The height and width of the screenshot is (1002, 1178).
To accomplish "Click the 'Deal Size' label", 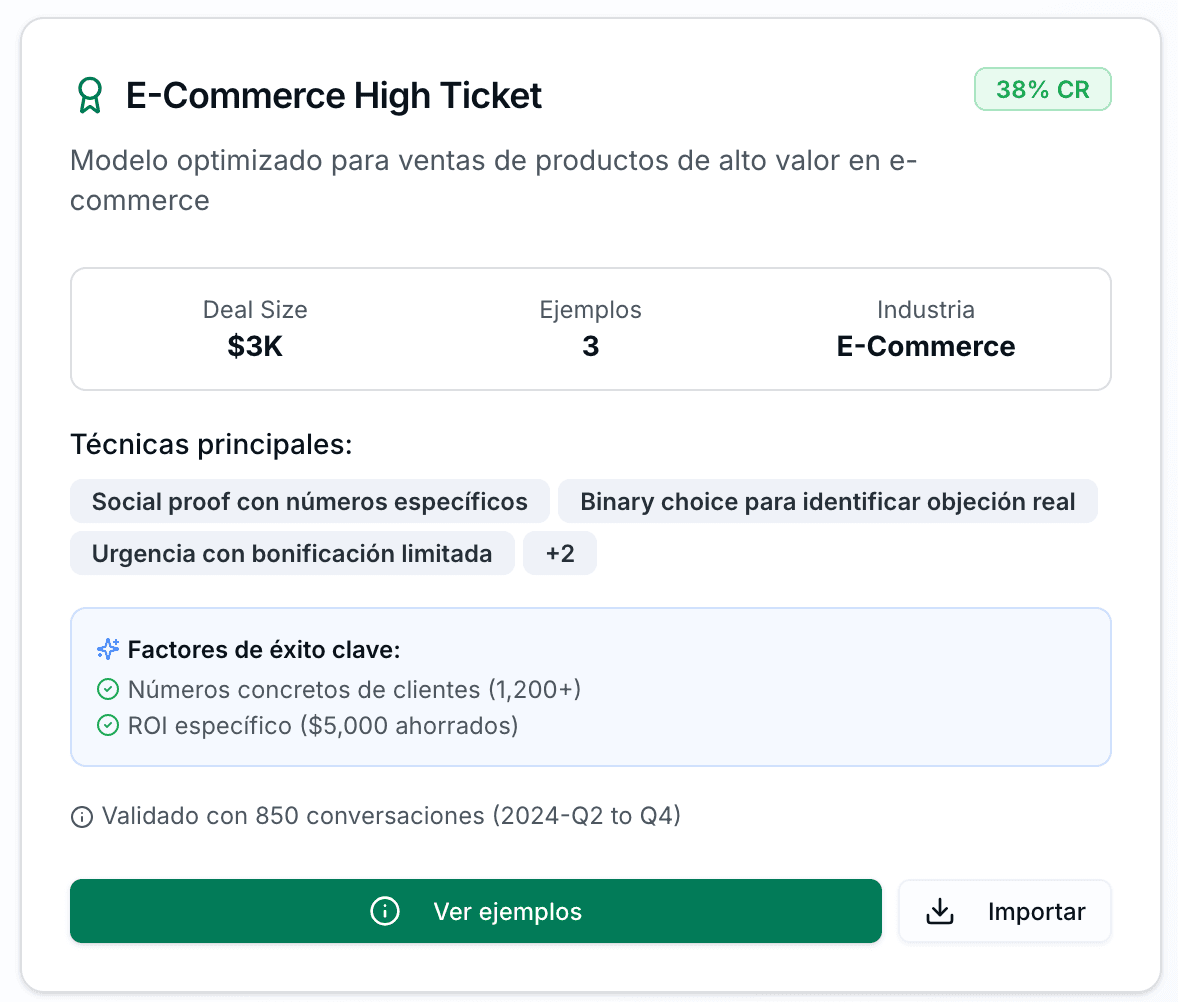I will tap(255, 309).
